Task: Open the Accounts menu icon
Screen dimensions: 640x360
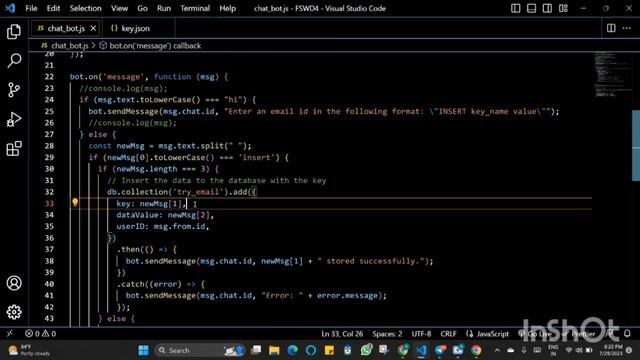Action: pyautogui.click(x=14, y=283)
